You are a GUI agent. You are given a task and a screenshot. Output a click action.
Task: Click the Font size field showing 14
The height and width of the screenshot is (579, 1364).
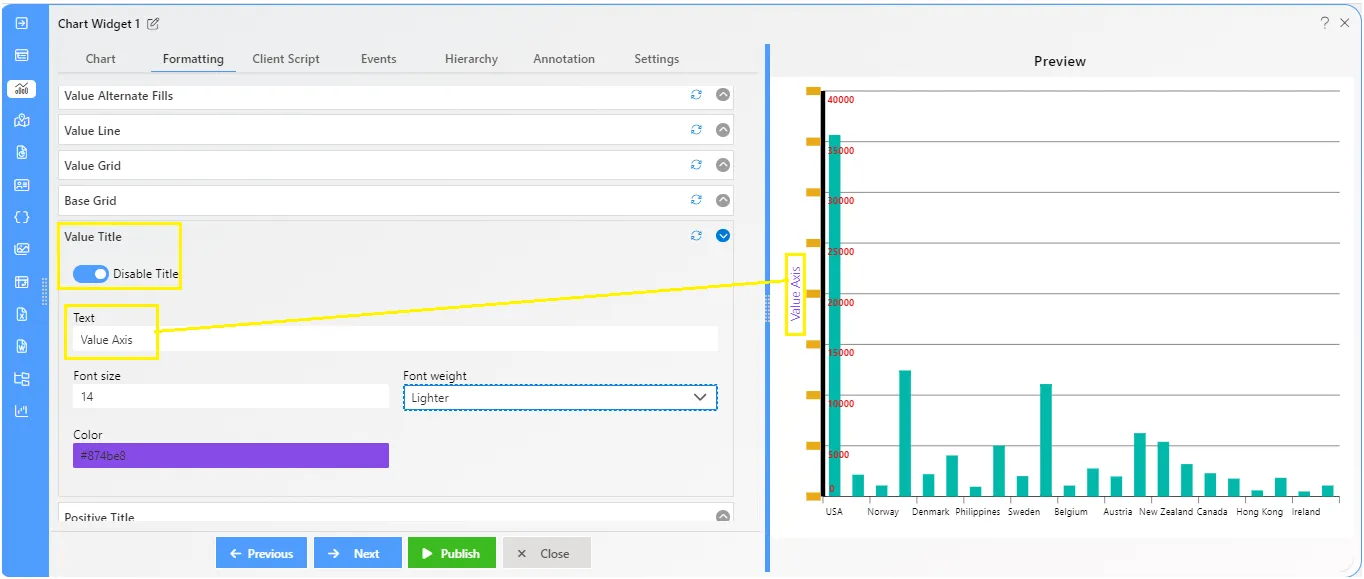[x=231, y=397]
